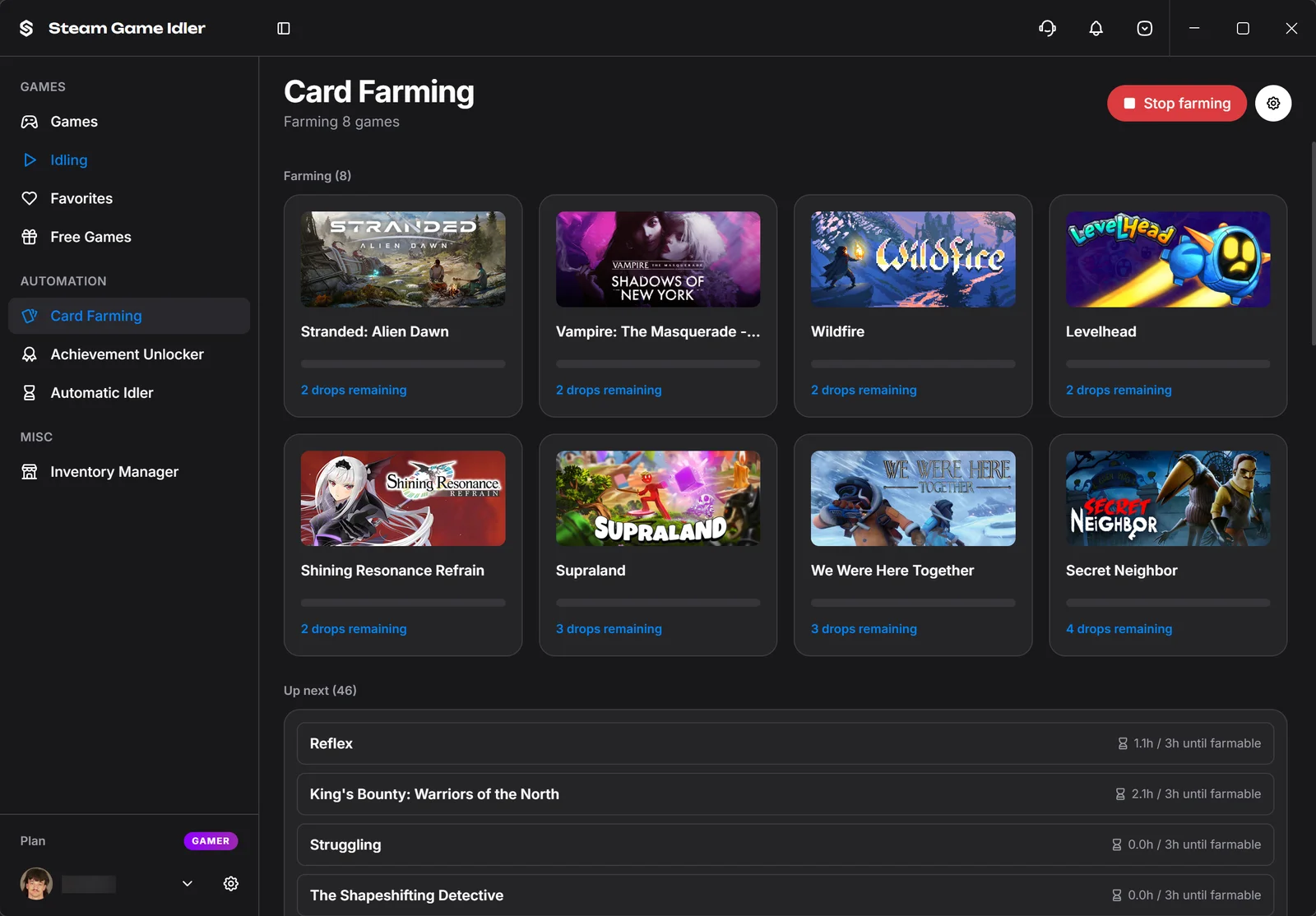The width and height of the screenshot is (1316, 916).
Task: Click "2 drops remaining" under Wildfire
Action: [864, 391]
